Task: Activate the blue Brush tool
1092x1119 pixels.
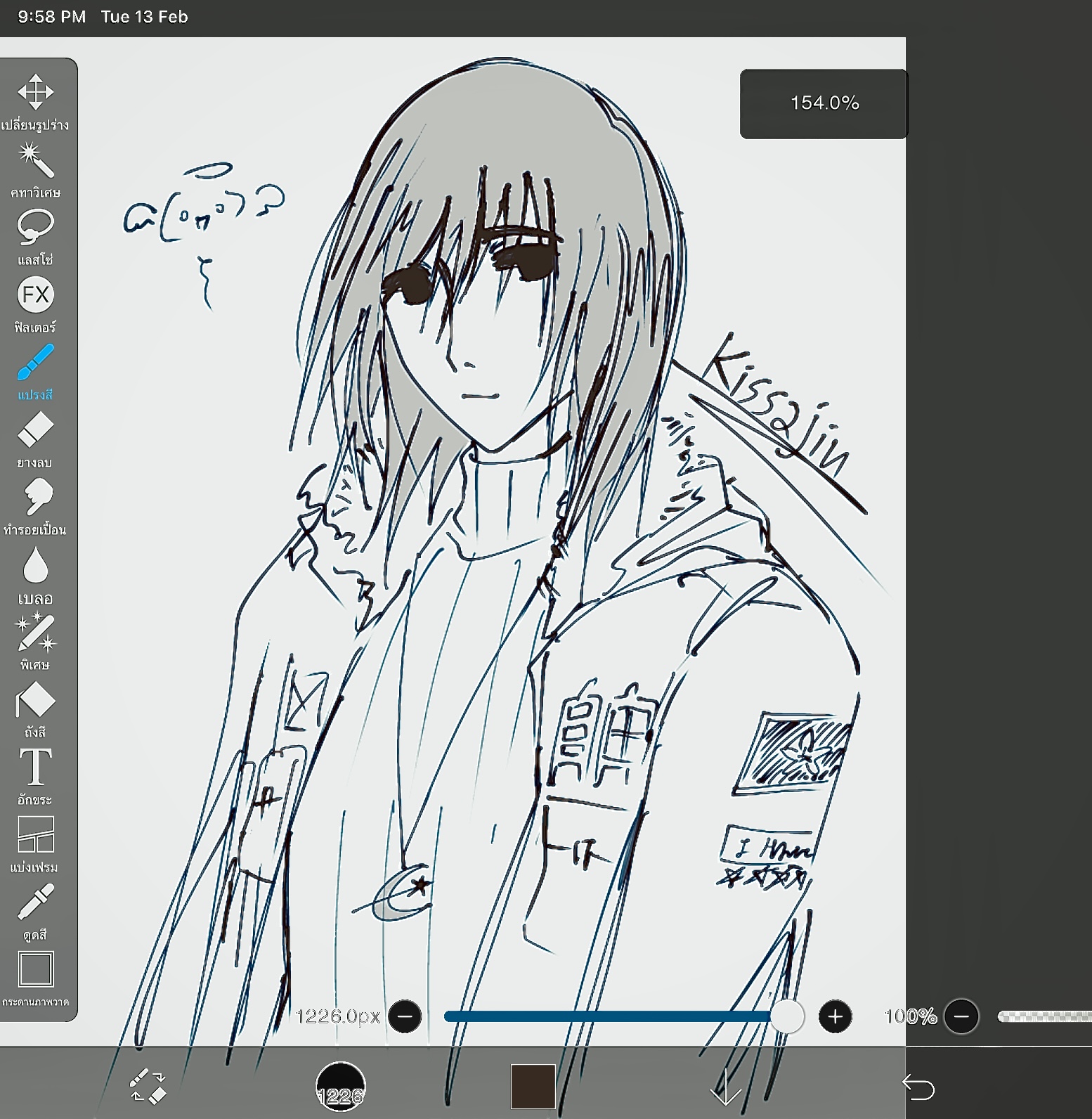Action: (35, 363)
